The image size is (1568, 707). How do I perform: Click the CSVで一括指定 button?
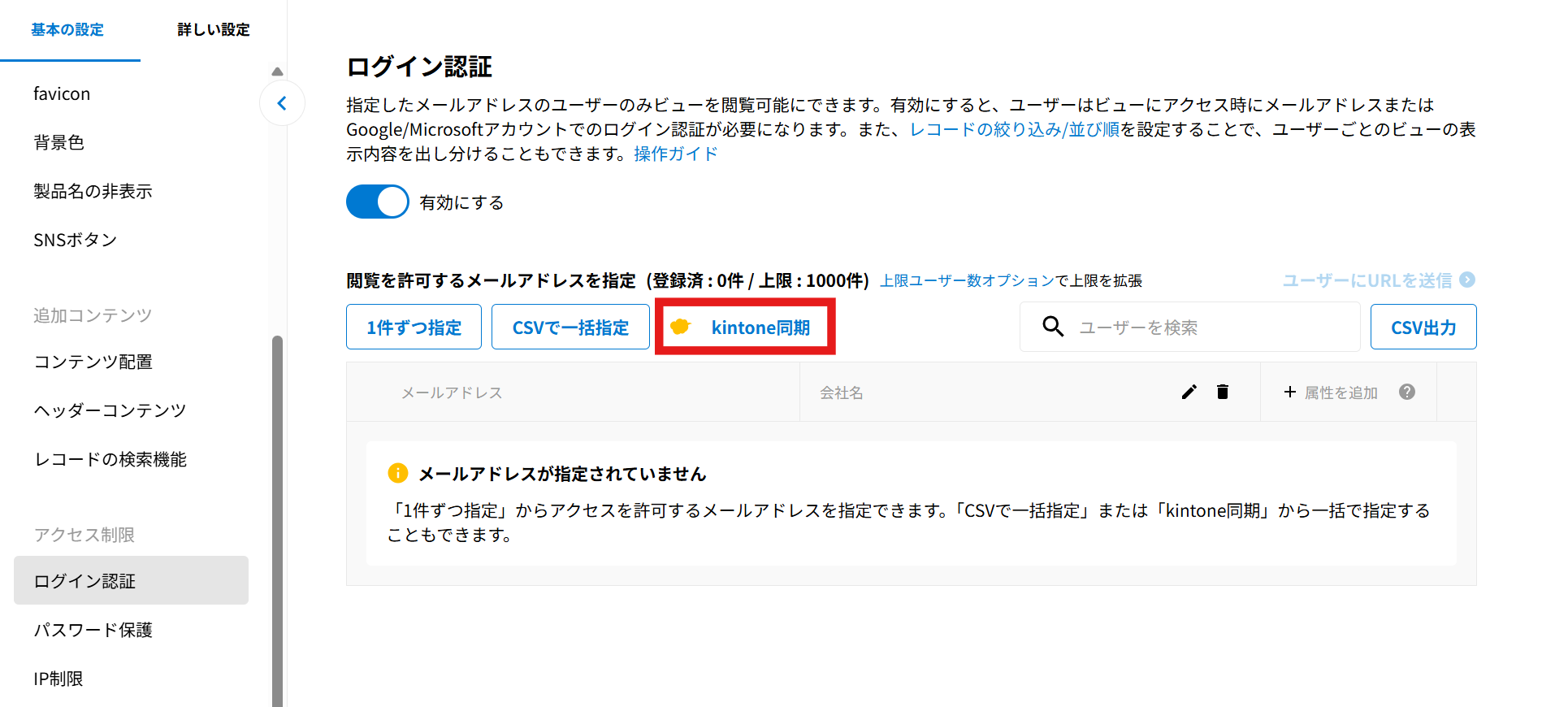pyautogui.click(x=570, y=327)
